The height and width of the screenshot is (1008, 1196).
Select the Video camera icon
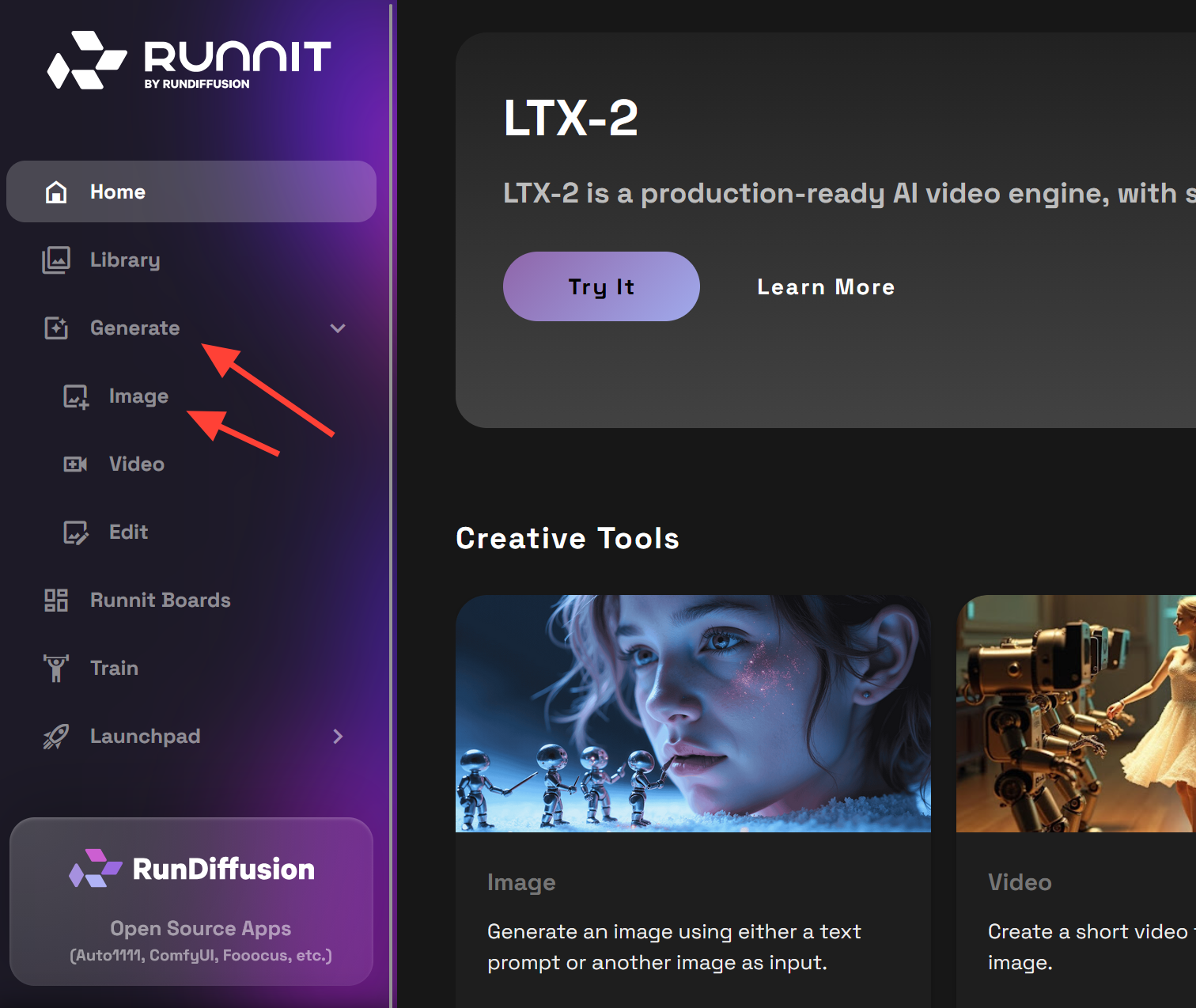76,464
